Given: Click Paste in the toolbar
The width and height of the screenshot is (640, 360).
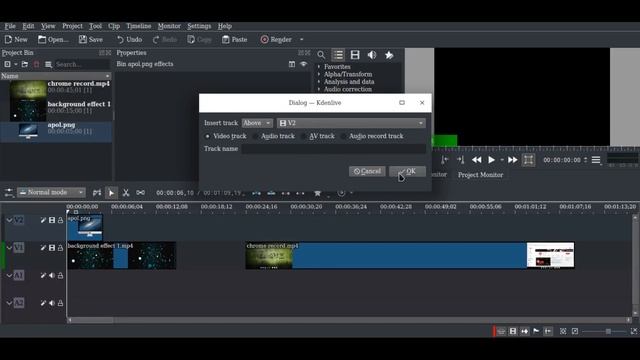Looking at the screenshot, I should coord(235,40).
